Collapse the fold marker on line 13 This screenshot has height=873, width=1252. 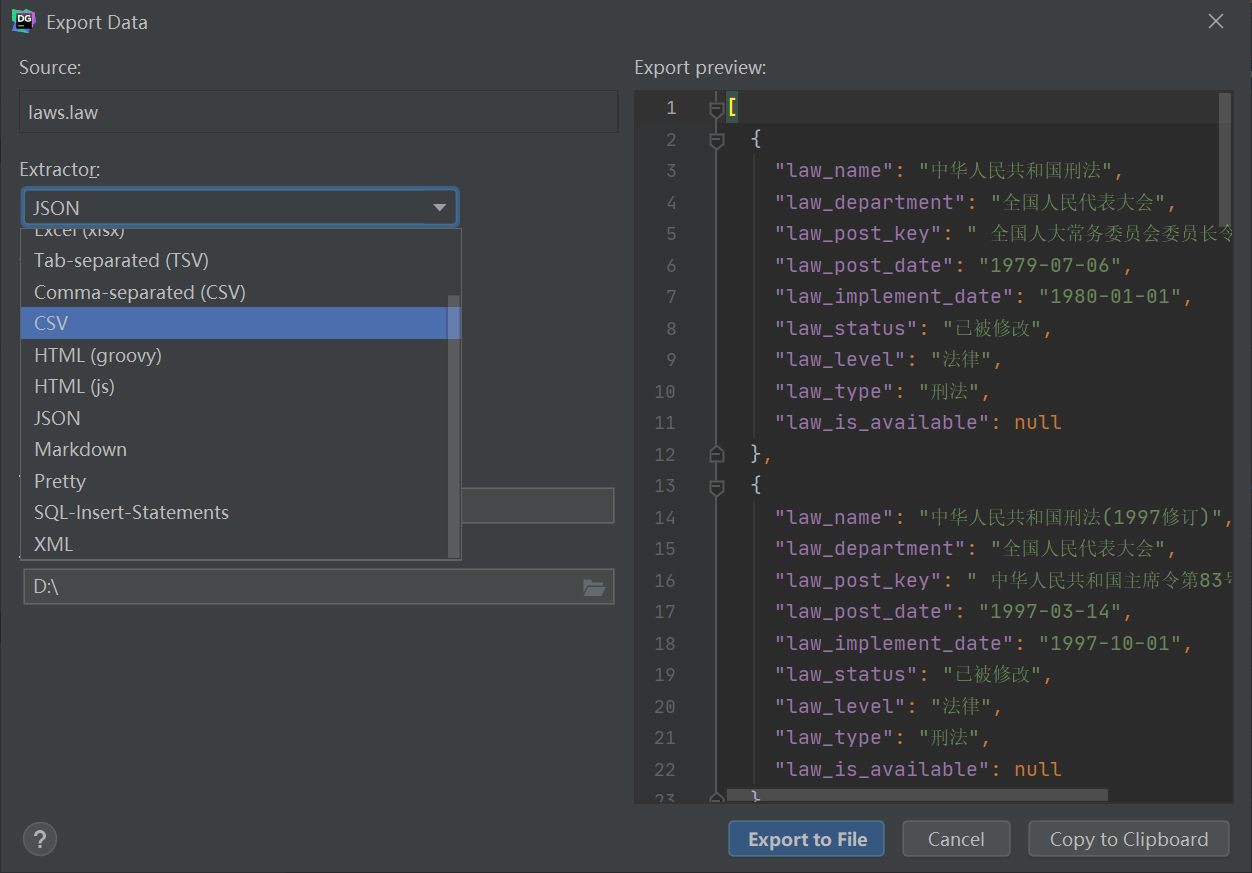click(x=716, y=486)
